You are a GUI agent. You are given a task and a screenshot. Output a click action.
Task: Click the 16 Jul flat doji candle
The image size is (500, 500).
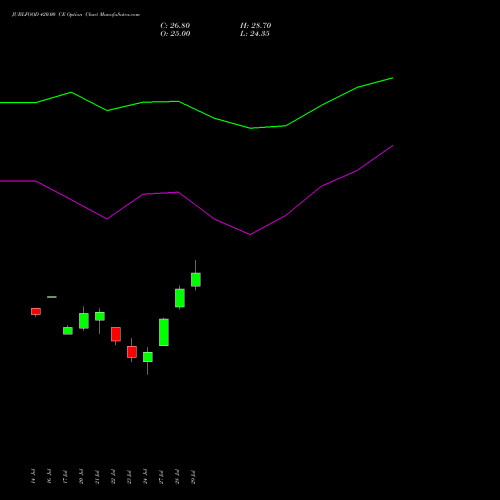coord(52,297)
